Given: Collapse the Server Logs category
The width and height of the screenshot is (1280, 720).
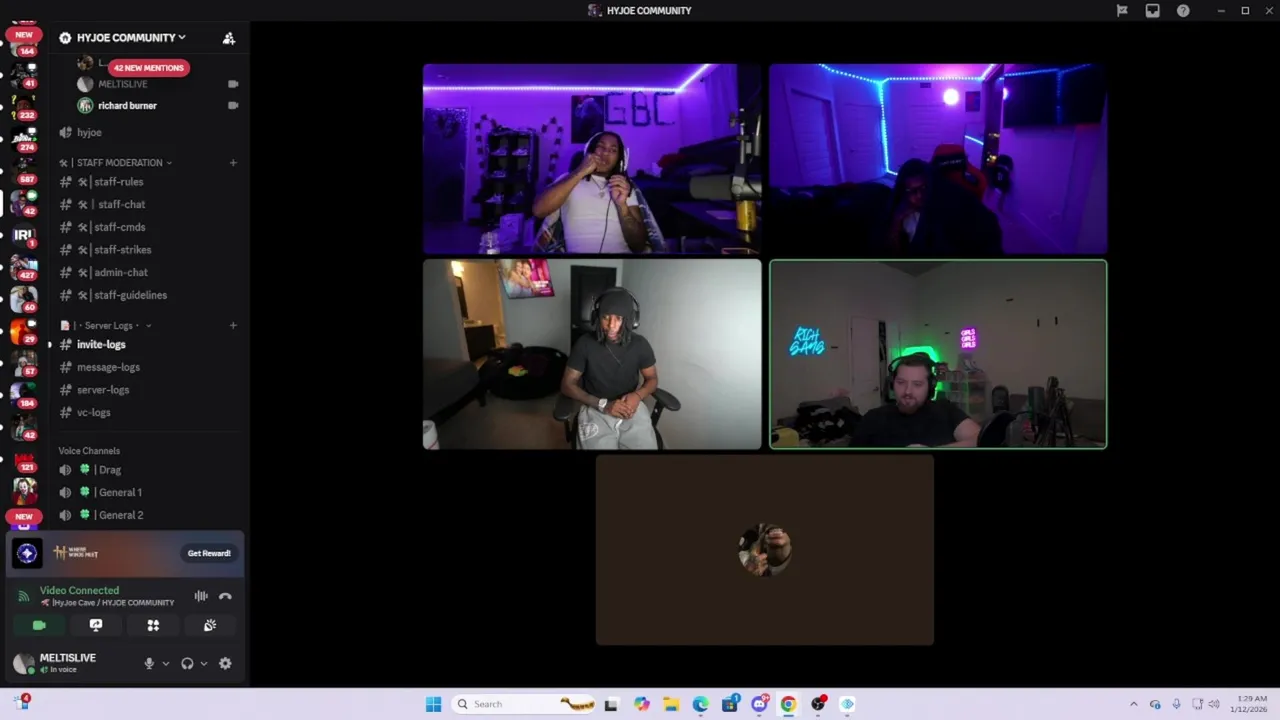Looking at the screenshot, I should coord(107,326).
